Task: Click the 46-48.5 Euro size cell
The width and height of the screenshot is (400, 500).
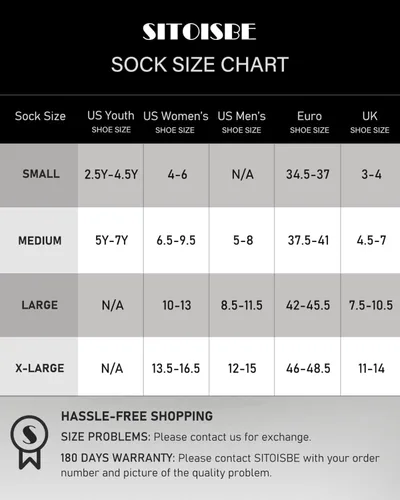Action: tap(308, 368)
